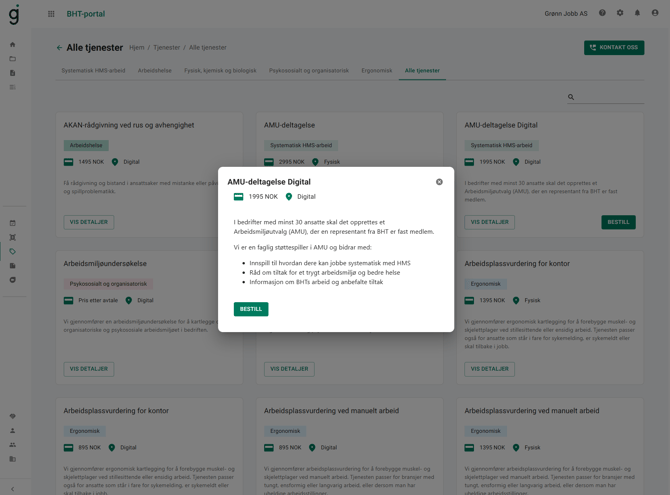Open the calendar icon in sidebar

pyautogui.click(x=13, y=223)
